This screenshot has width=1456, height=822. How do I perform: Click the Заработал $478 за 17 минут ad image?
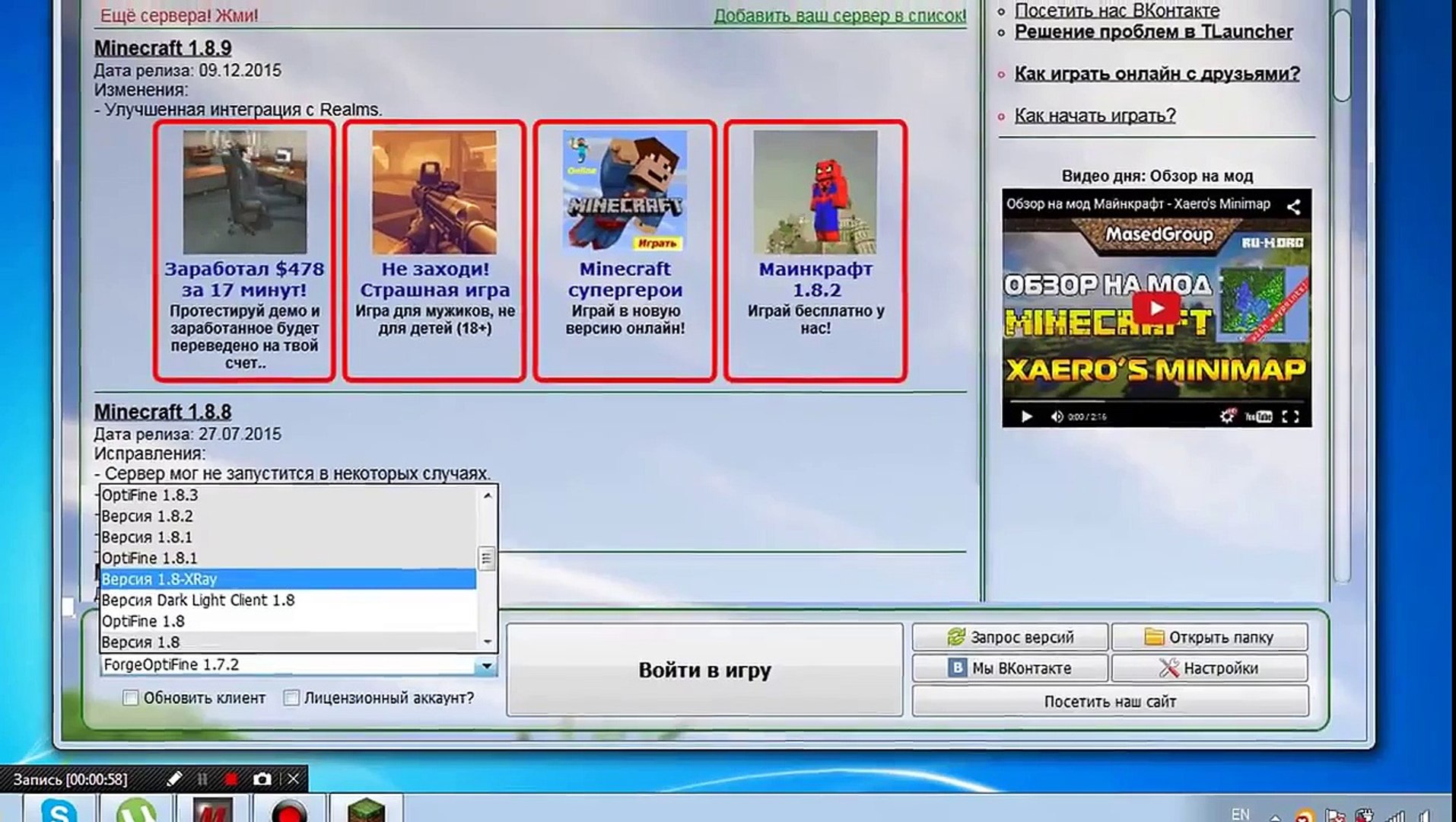click(244, 192)
